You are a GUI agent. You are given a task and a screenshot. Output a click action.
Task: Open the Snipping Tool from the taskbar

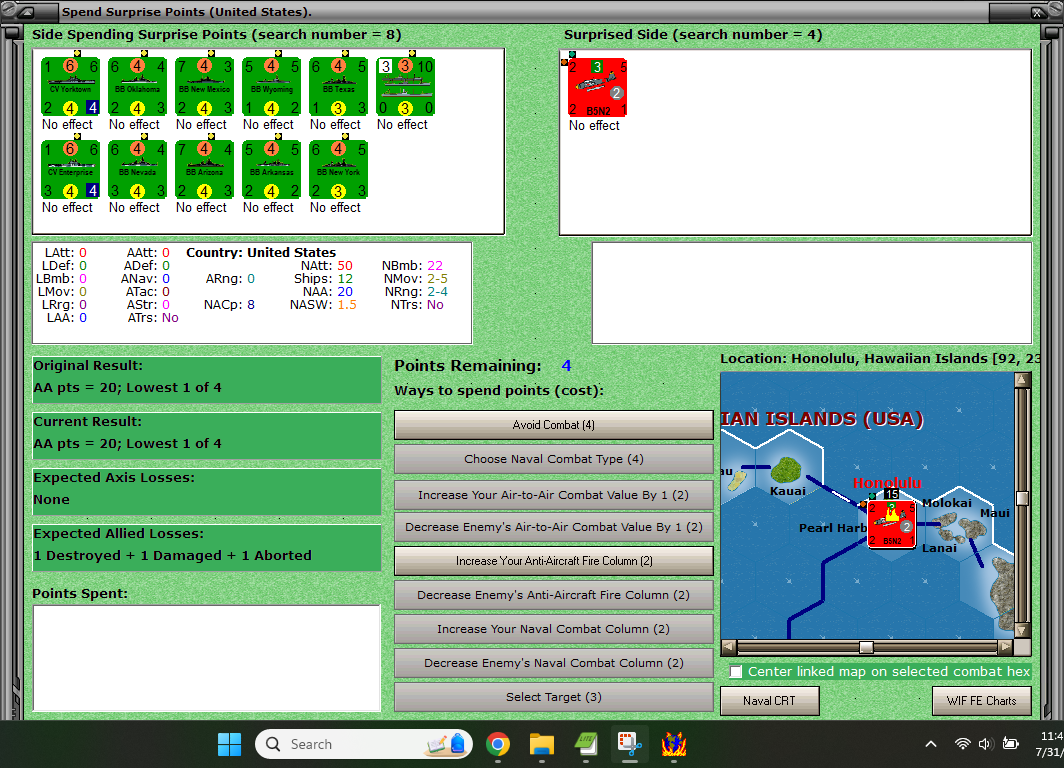tap(630, 744)
